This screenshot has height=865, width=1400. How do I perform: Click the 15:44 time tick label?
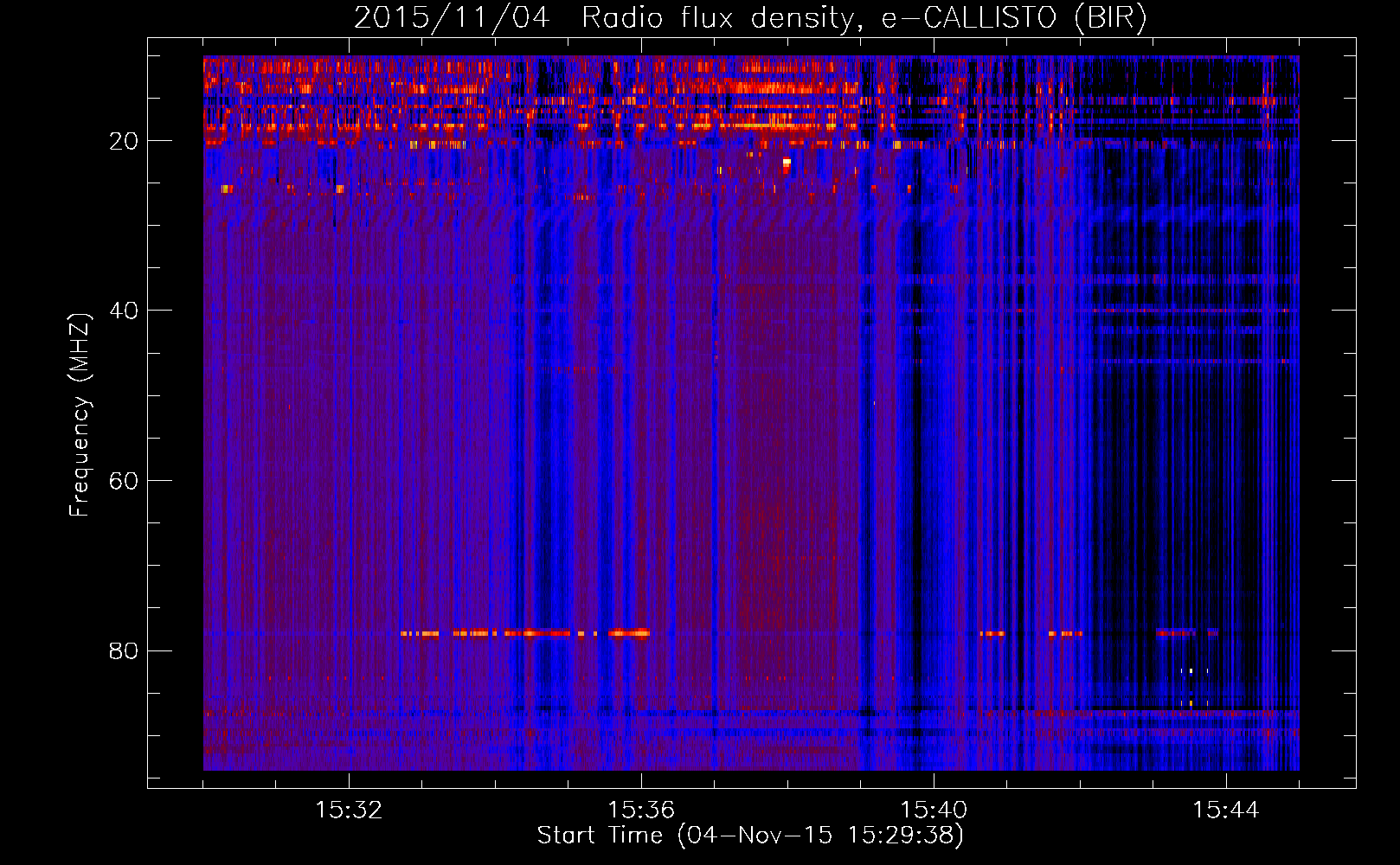click(x=1226, y=811)
